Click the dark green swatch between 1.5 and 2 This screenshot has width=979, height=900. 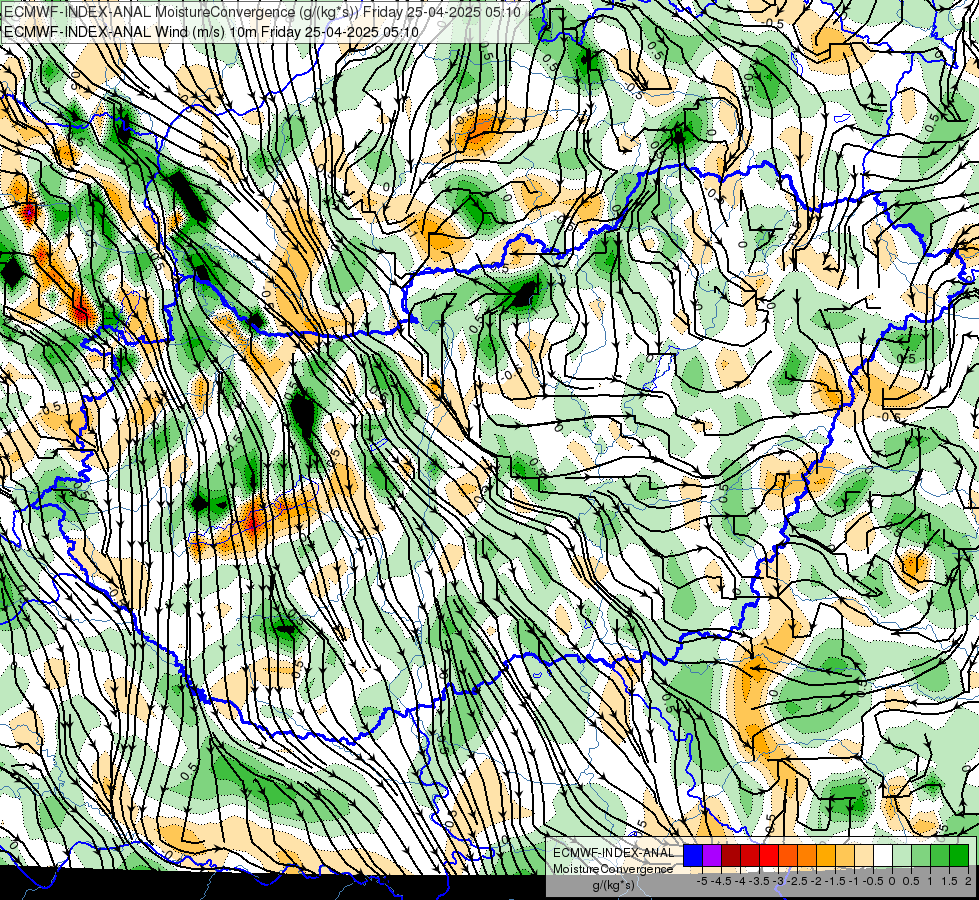[959, 856]
